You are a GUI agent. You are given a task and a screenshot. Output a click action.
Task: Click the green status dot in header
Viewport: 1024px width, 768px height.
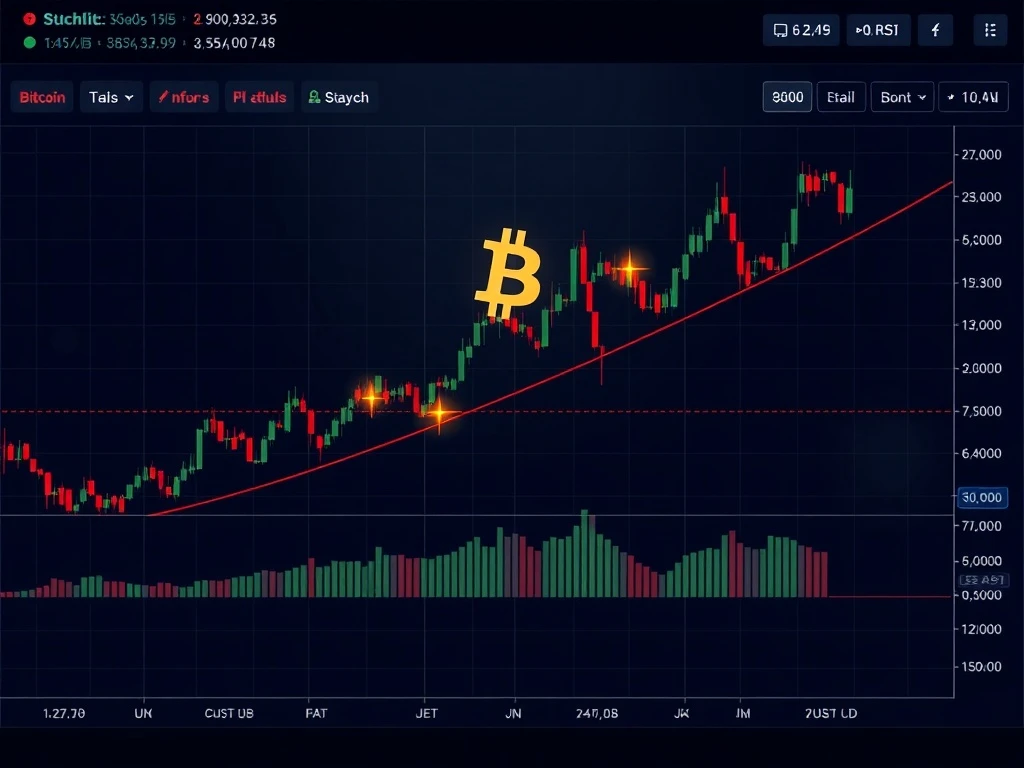pos(29,43)
